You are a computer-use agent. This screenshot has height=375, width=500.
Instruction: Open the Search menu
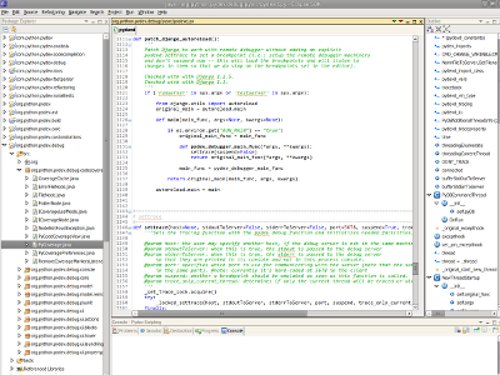click(97, 12)
